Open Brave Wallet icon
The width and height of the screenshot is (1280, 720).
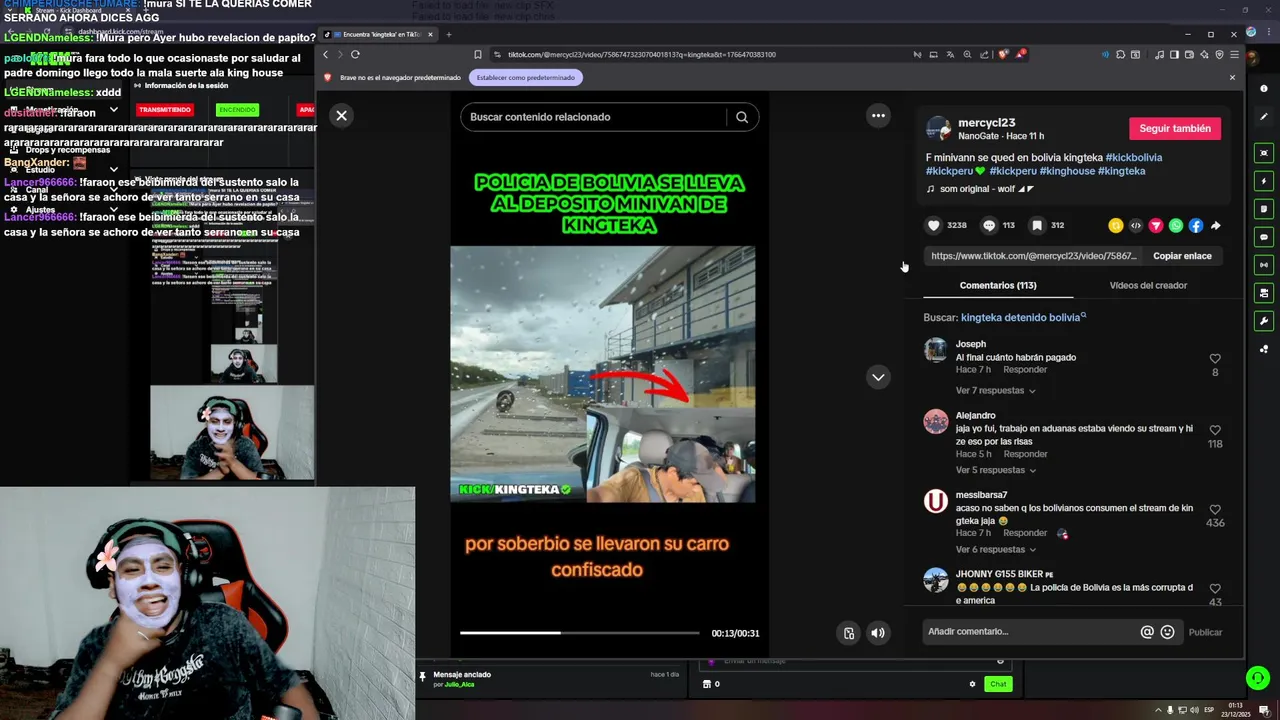1189,54
